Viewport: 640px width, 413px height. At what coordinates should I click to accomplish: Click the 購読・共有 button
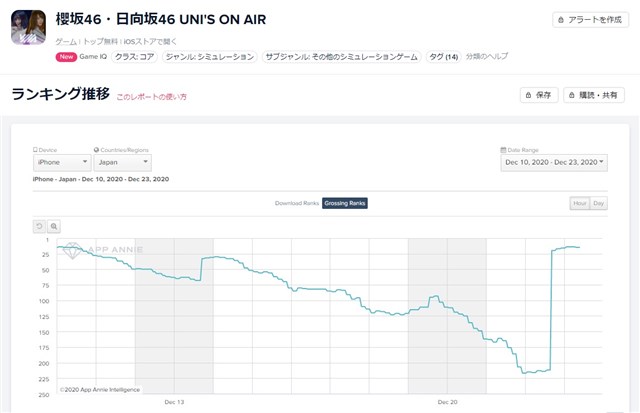[x=593, y=95]
